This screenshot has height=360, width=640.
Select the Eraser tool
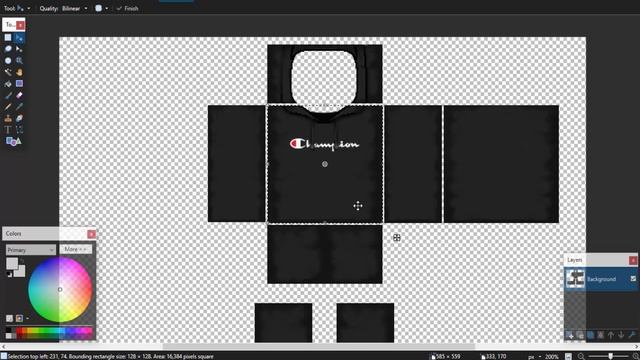(x=19, y=95)
